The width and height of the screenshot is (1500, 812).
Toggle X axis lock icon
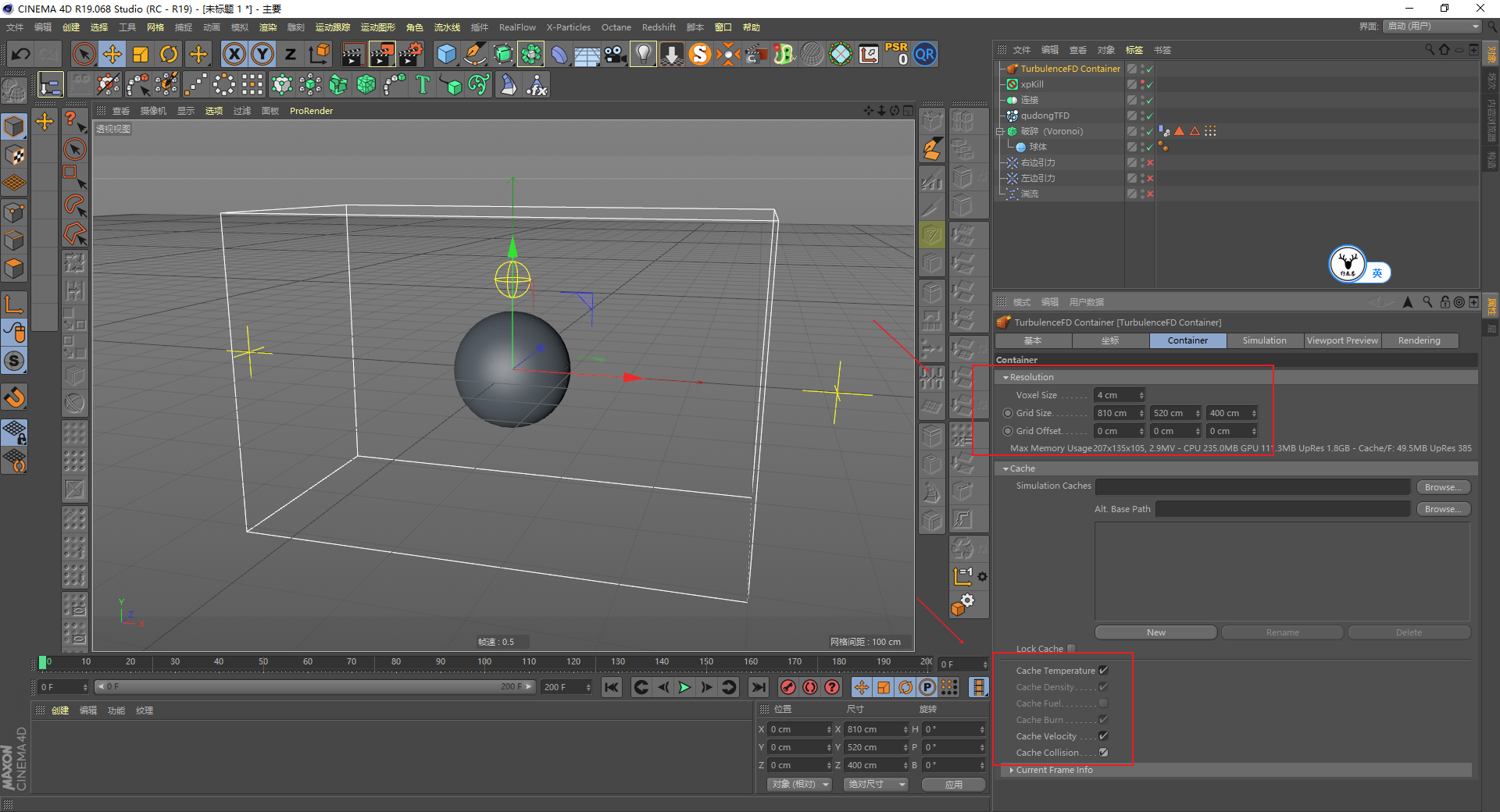[x=234, y=54]
